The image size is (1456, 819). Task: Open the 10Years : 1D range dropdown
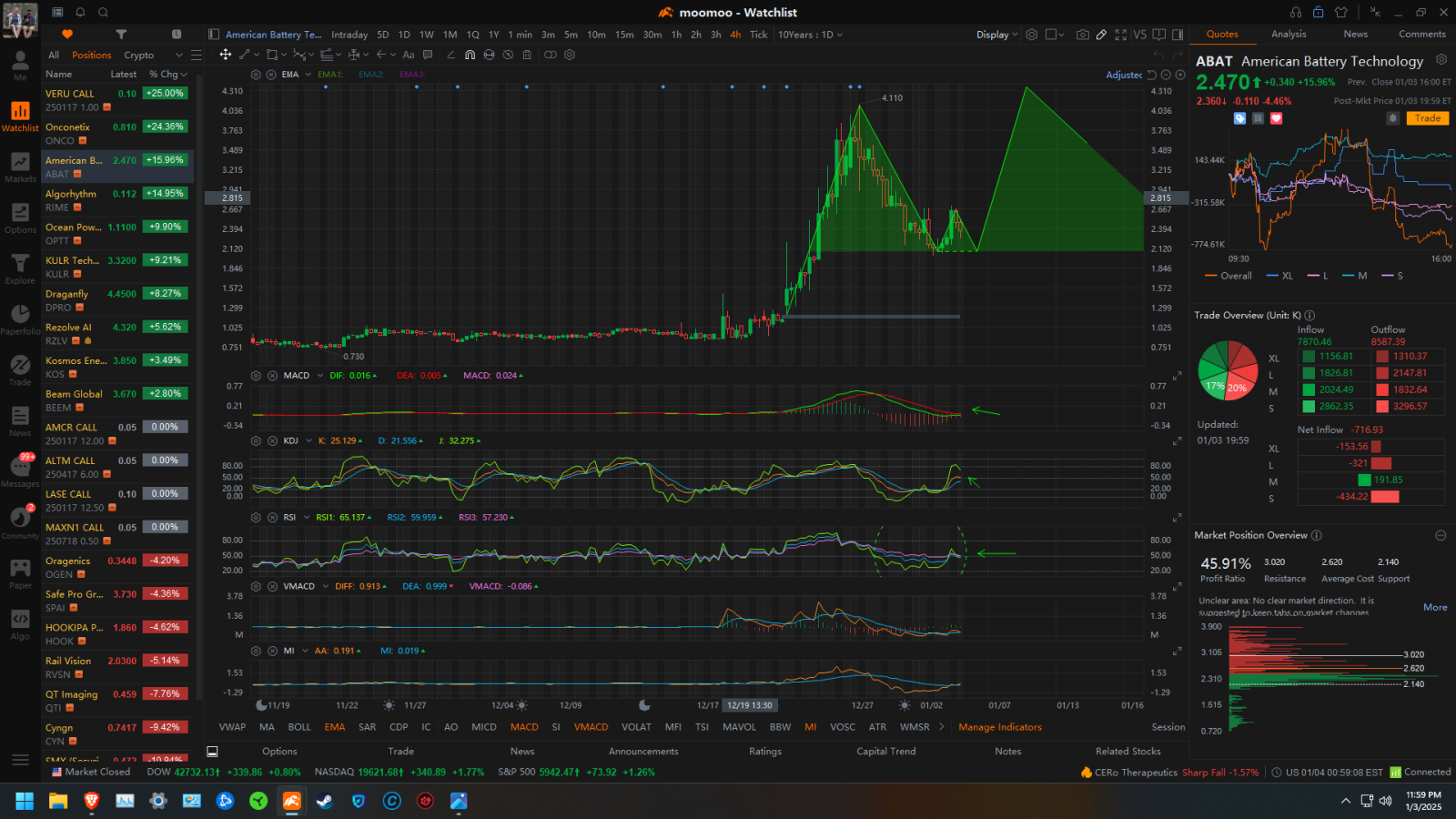coord(810,35)
